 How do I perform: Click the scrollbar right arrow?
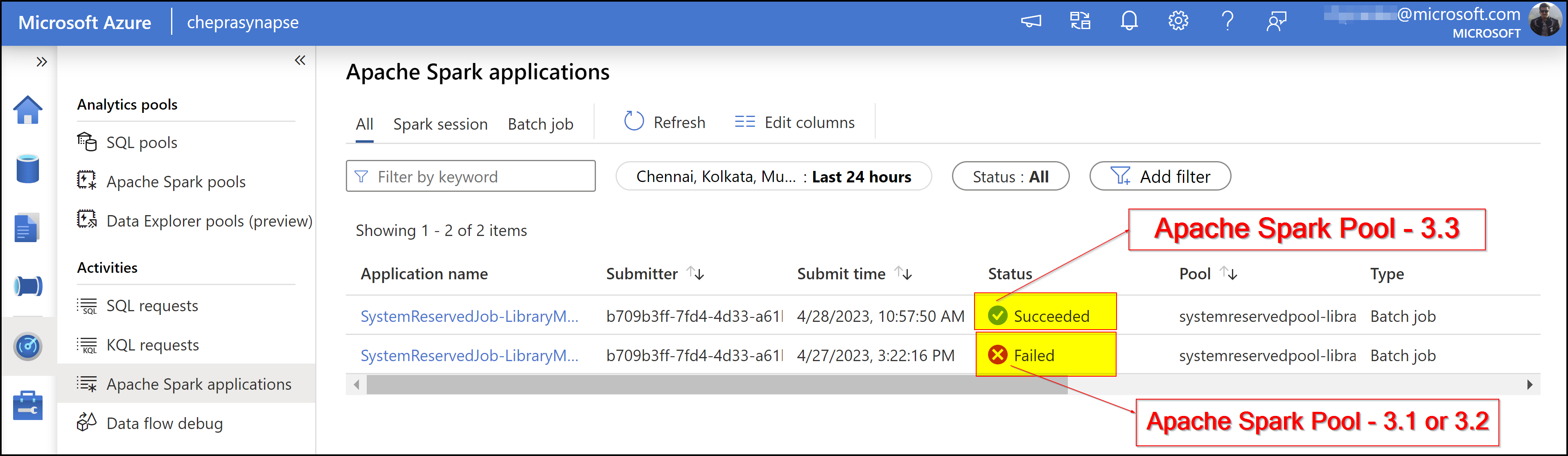1530,384
